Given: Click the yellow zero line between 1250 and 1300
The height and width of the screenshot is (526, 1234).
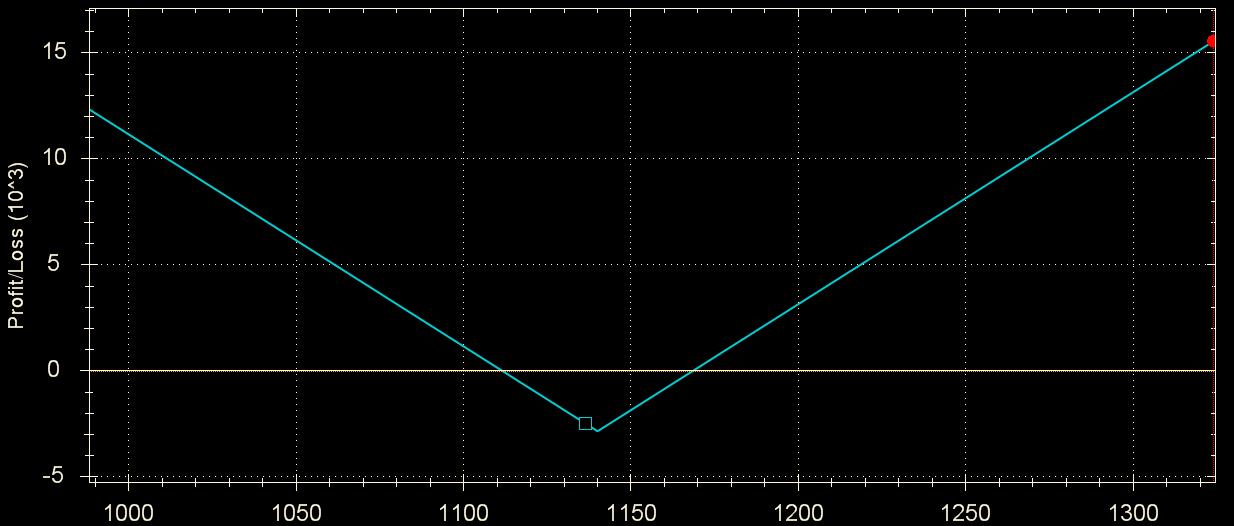Looking at the screenshot, I should 1050,370.
